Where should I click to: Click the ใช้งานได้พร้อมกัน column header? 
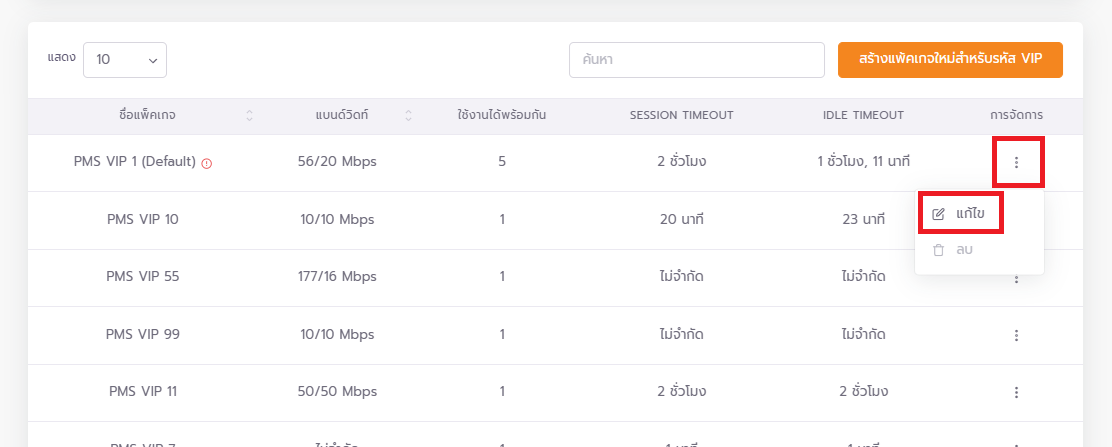(x=501, y=116)
